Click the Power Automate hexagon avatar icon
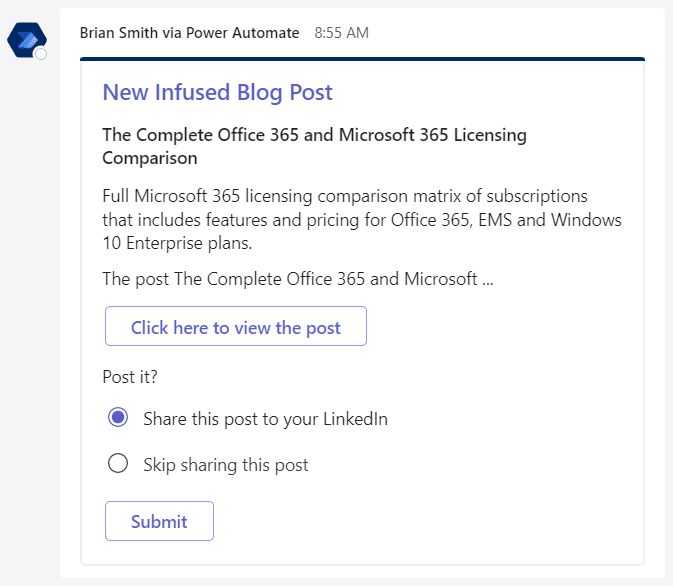The image size is (673, 586). tap(27, 40)
